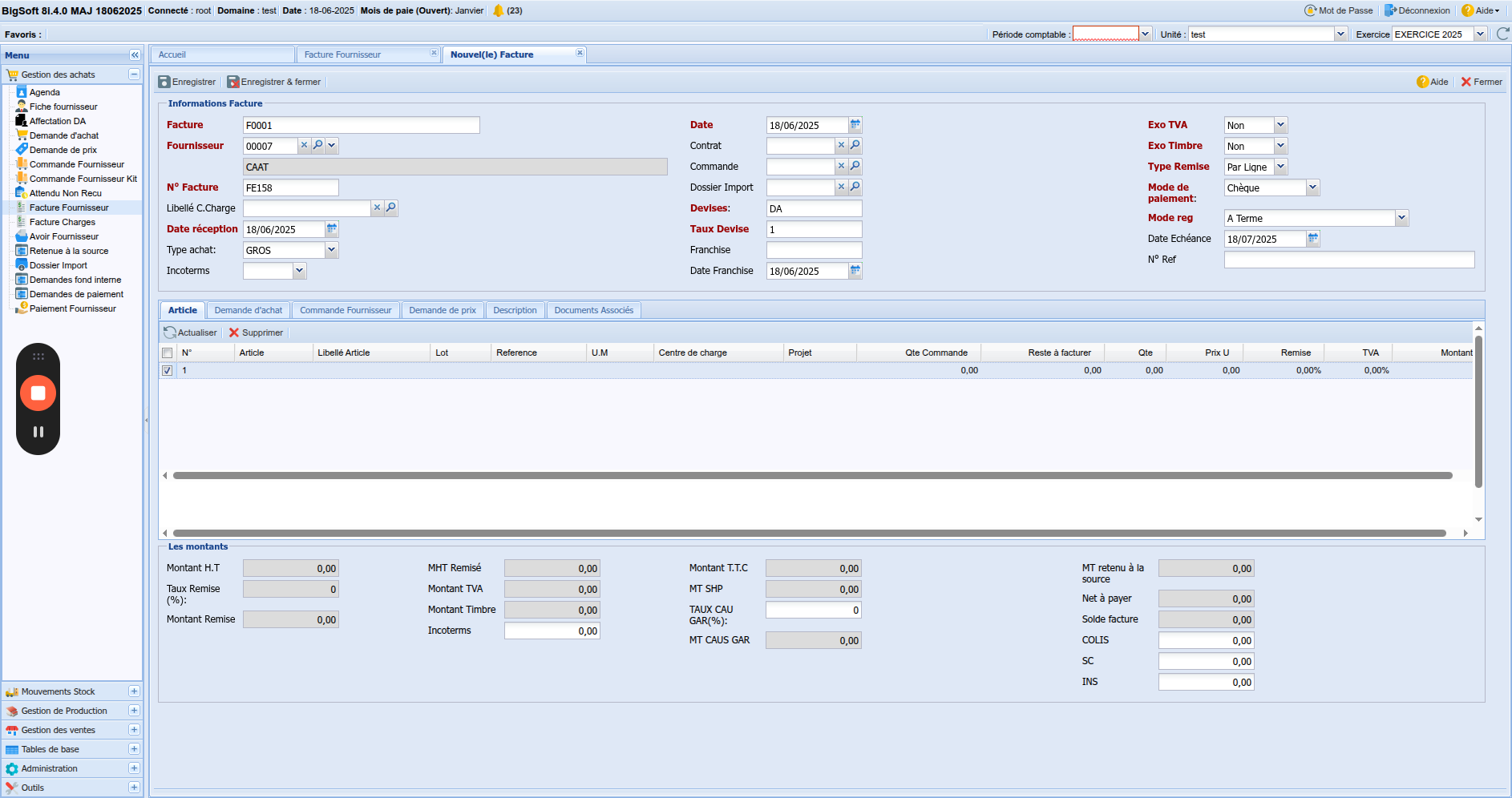Screen dimensions: 1512x798
Task: Pause the screen recording
Action: (38, 432)
